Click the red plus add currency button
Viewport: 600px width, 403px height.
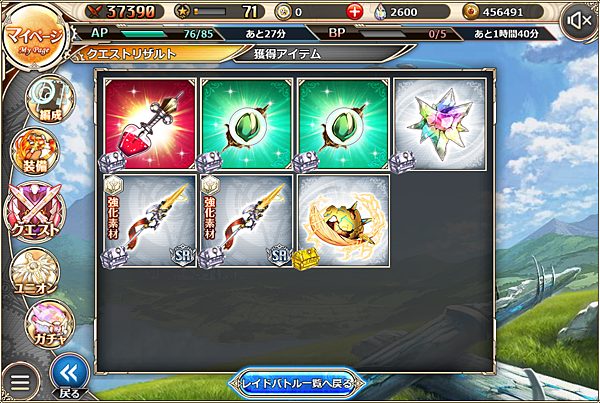coord(354,12)
